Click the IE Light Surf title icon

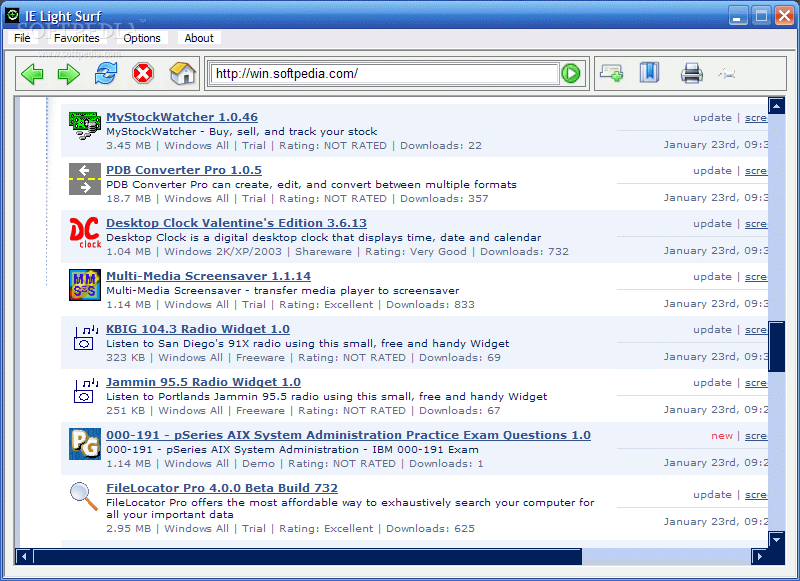click(12, 15)
